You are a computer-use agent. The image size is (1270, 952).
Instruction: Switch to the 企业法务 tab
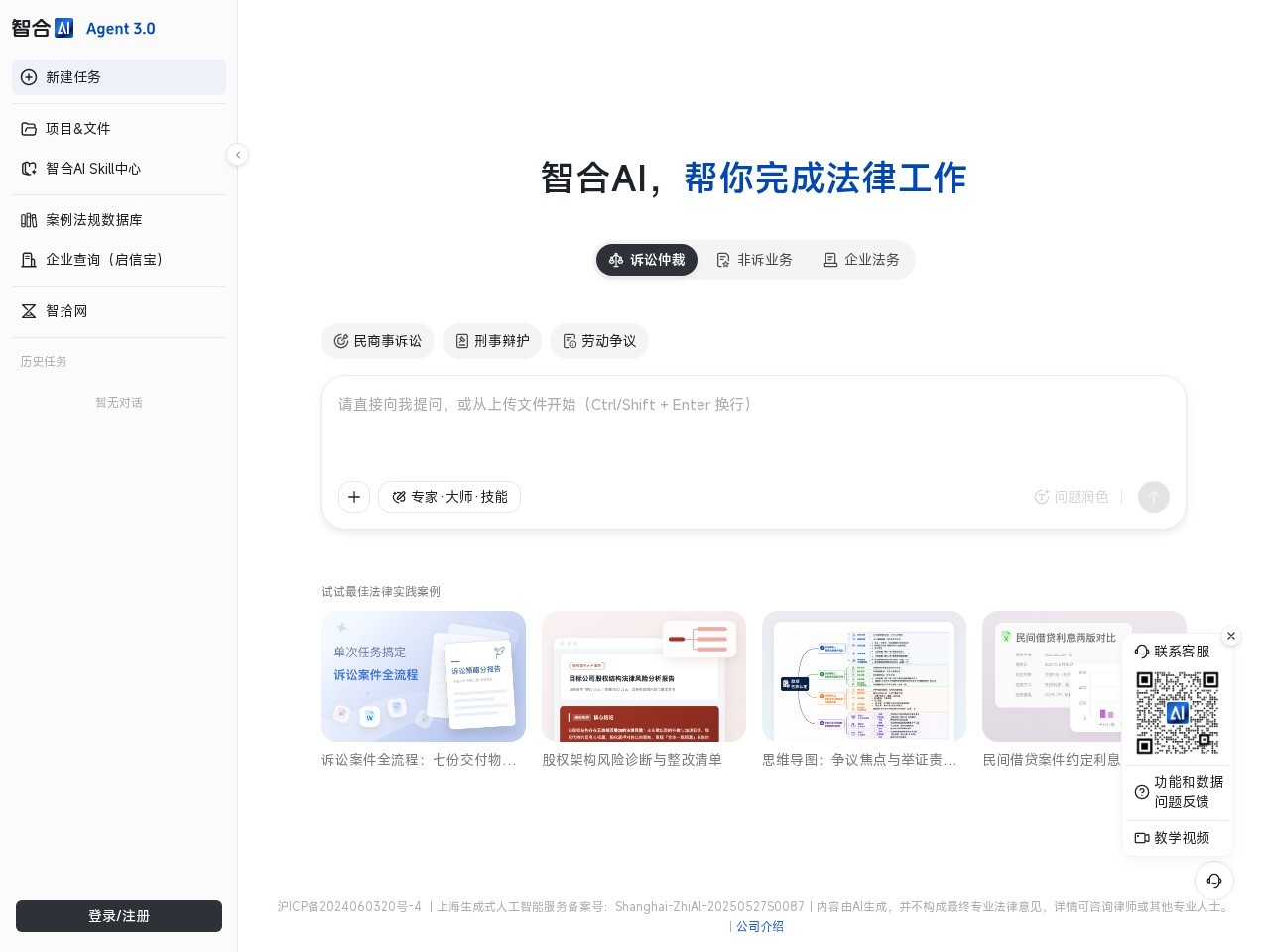(861, 260)
